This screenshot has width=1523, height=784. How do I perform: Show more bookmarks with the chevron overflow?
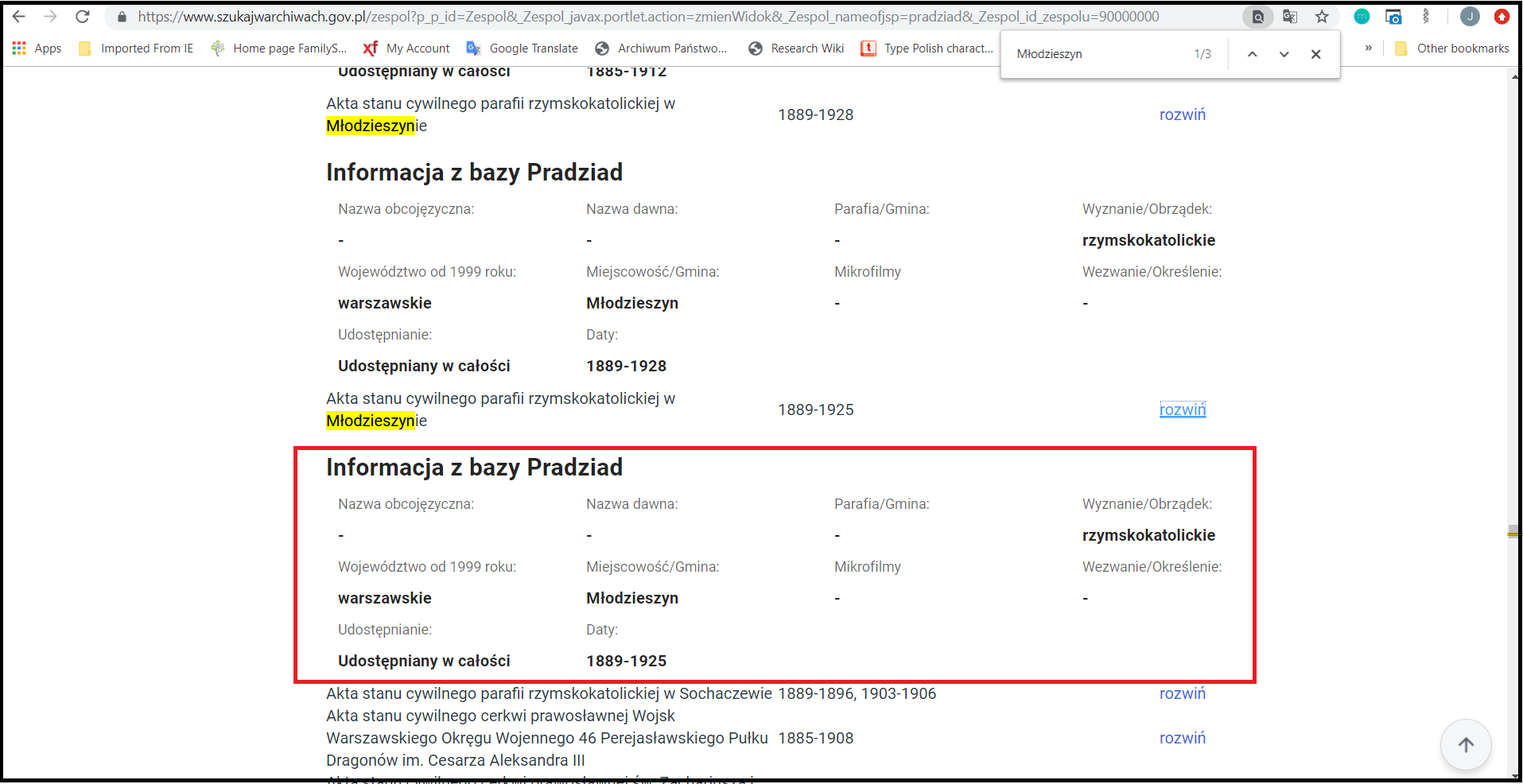(x=1367, y=48)
